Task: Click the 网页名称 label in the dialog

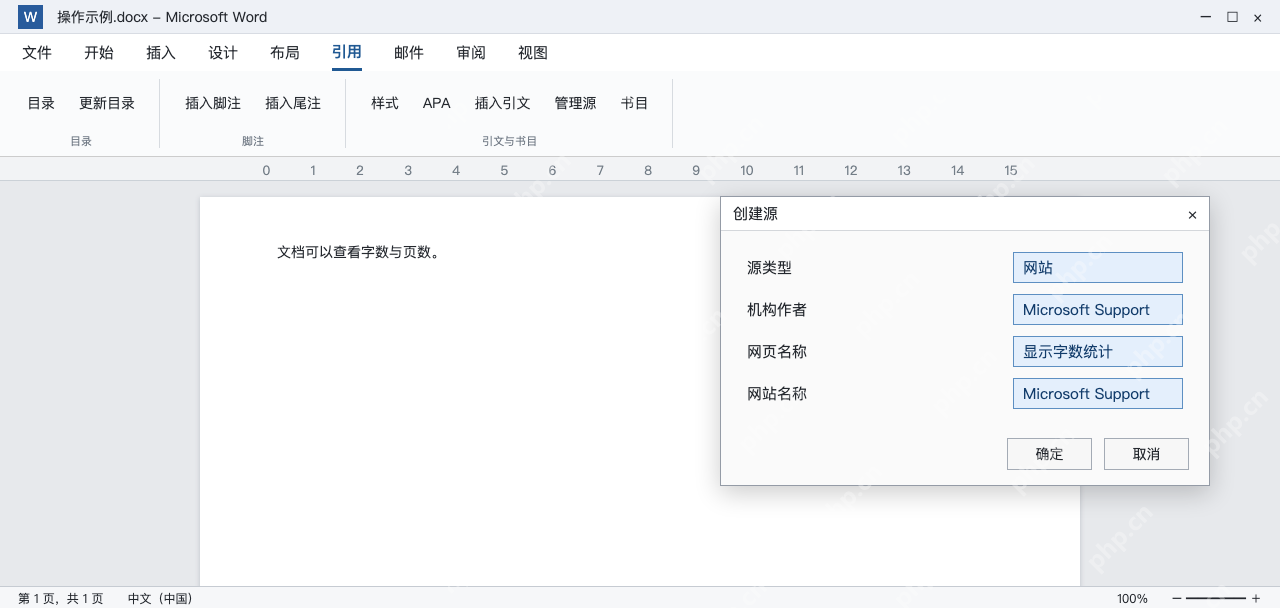Action: (777, 352)
